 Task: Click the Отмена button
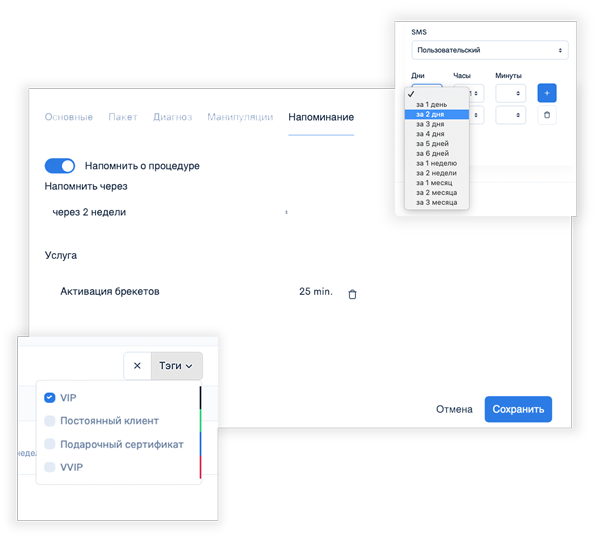pyautogui.click(x=454, y=409)
